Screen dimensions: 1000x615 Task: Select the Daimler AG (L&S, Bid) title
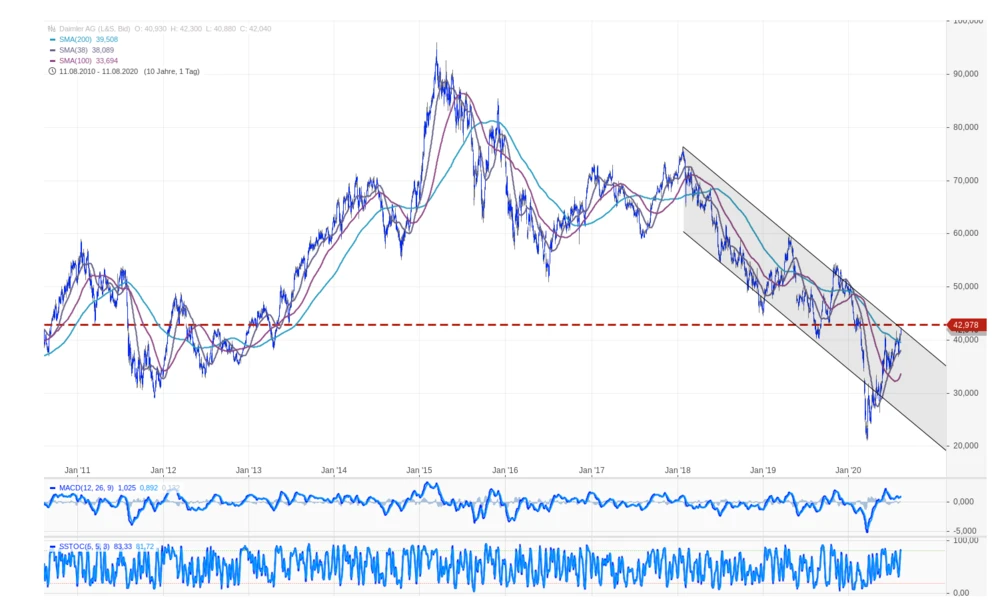[94, 29]
